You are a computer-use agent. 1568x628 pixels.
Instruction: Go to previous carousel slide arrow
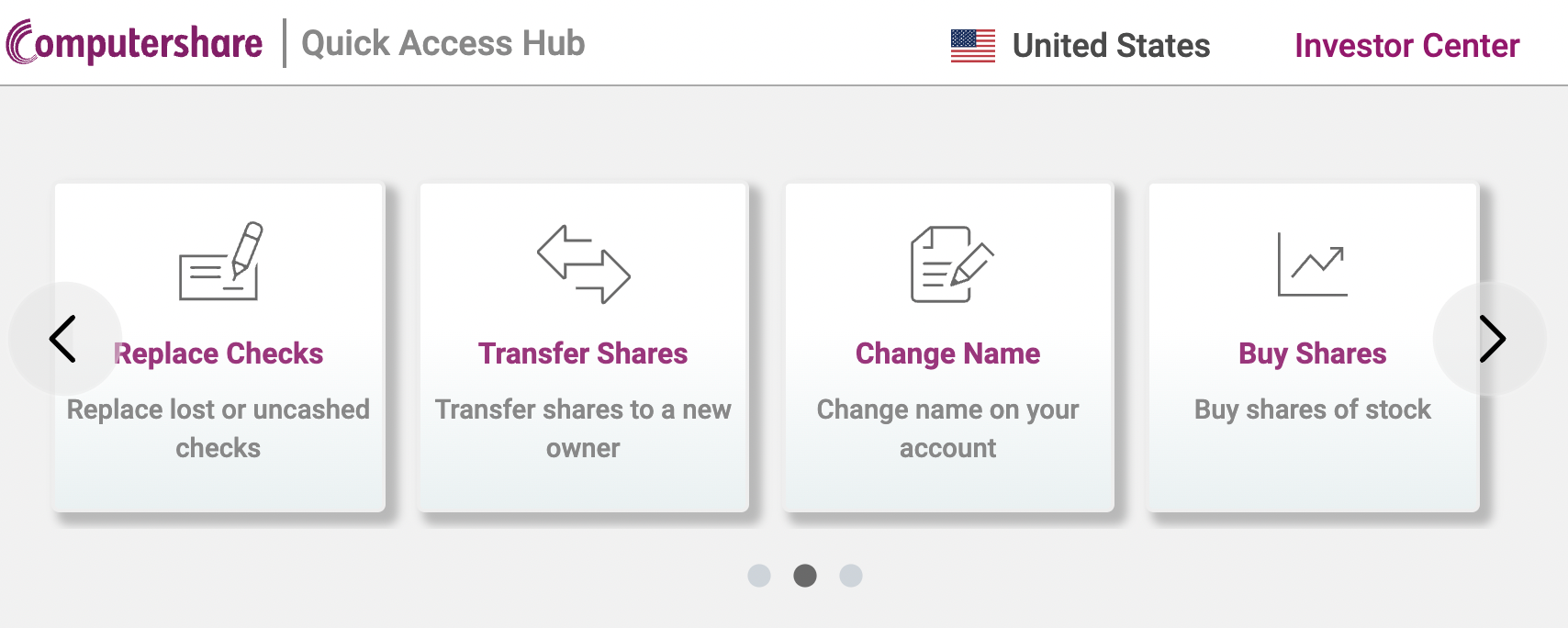(64, 339)
